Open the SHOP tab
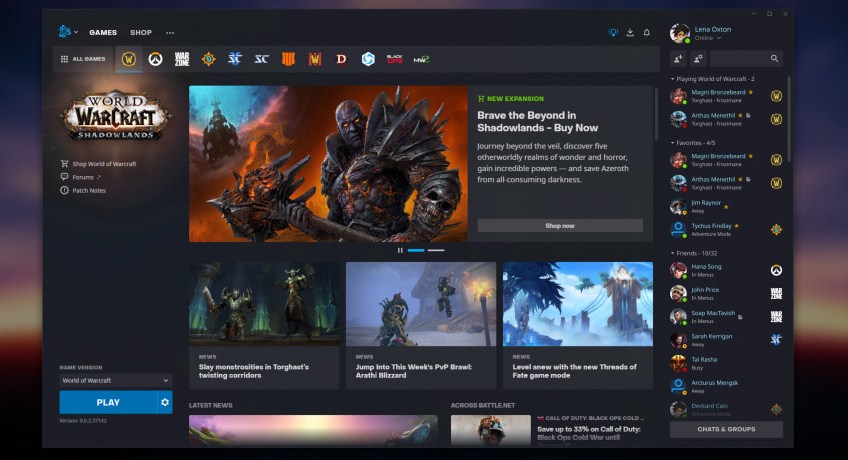 (141, 32)
